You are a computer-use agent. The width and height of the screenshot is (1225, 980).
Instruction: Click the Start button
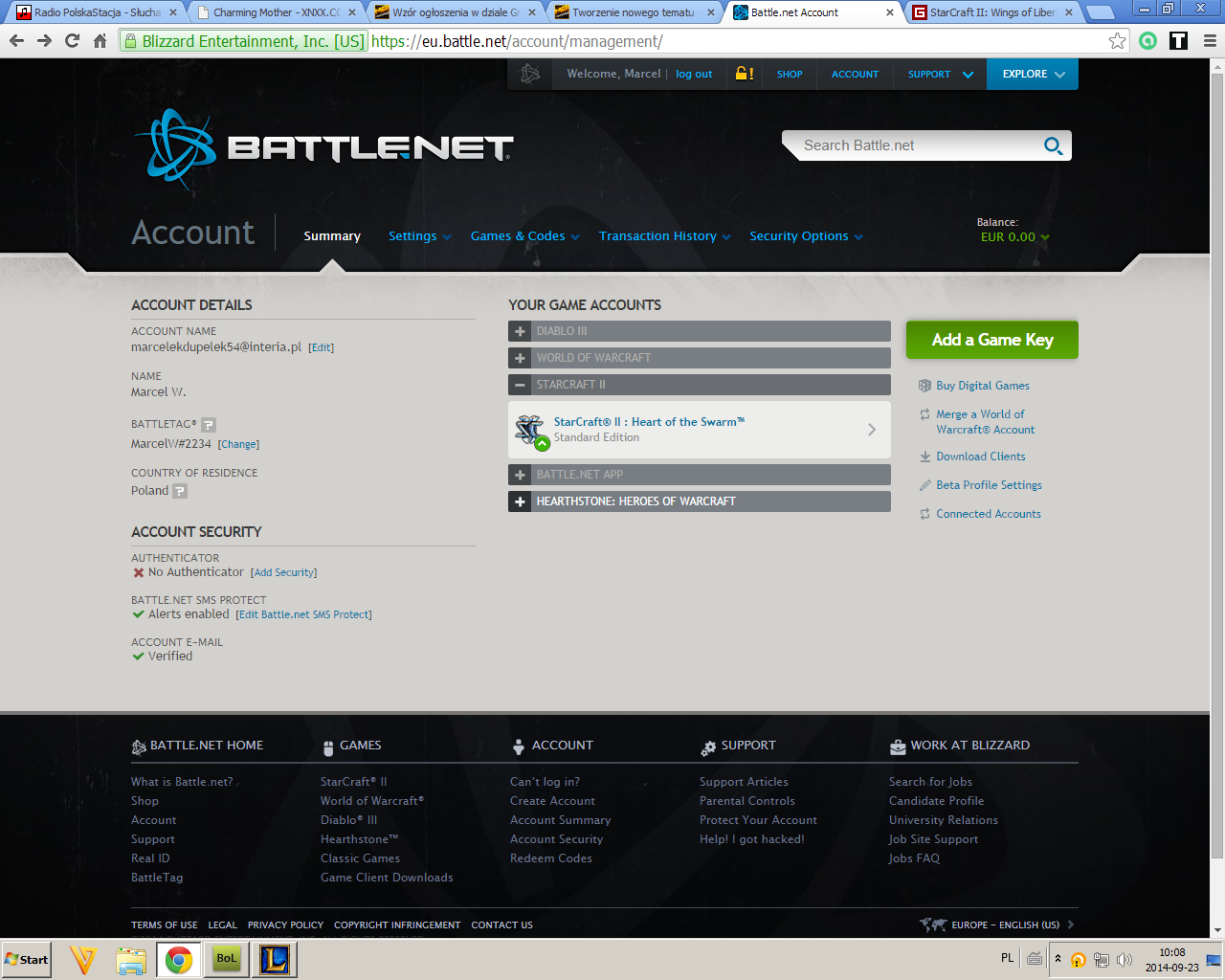(x=26, y=960)
